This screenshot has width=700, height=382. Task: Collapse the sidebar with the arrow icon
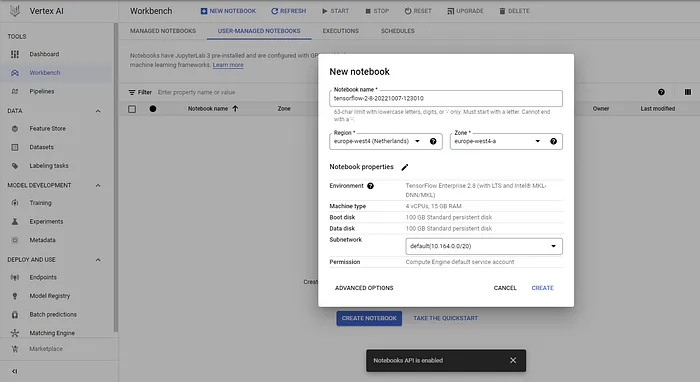pos(15,371)
